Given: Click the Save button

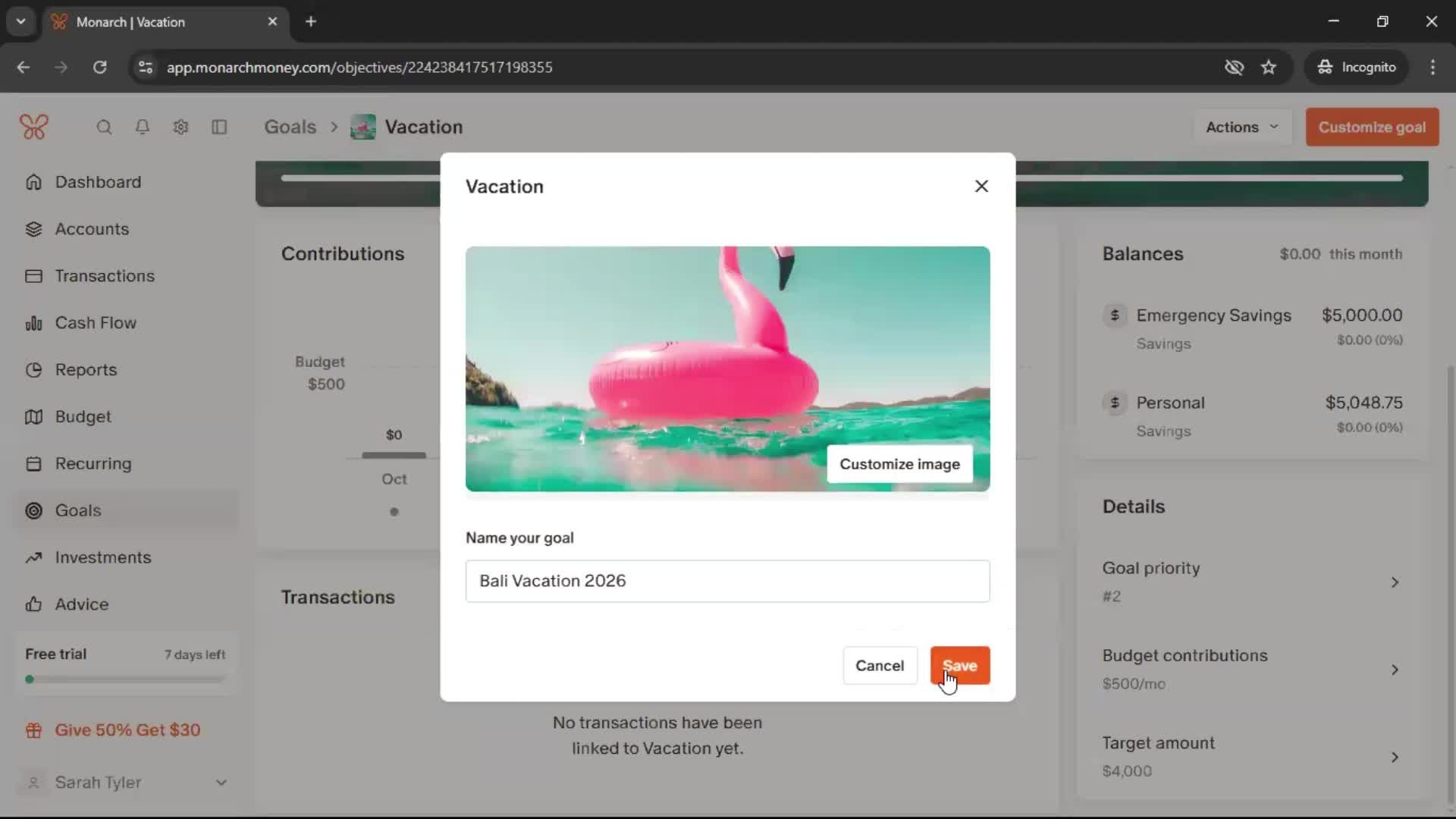Looking at the screenshot, I should (959, 666).
